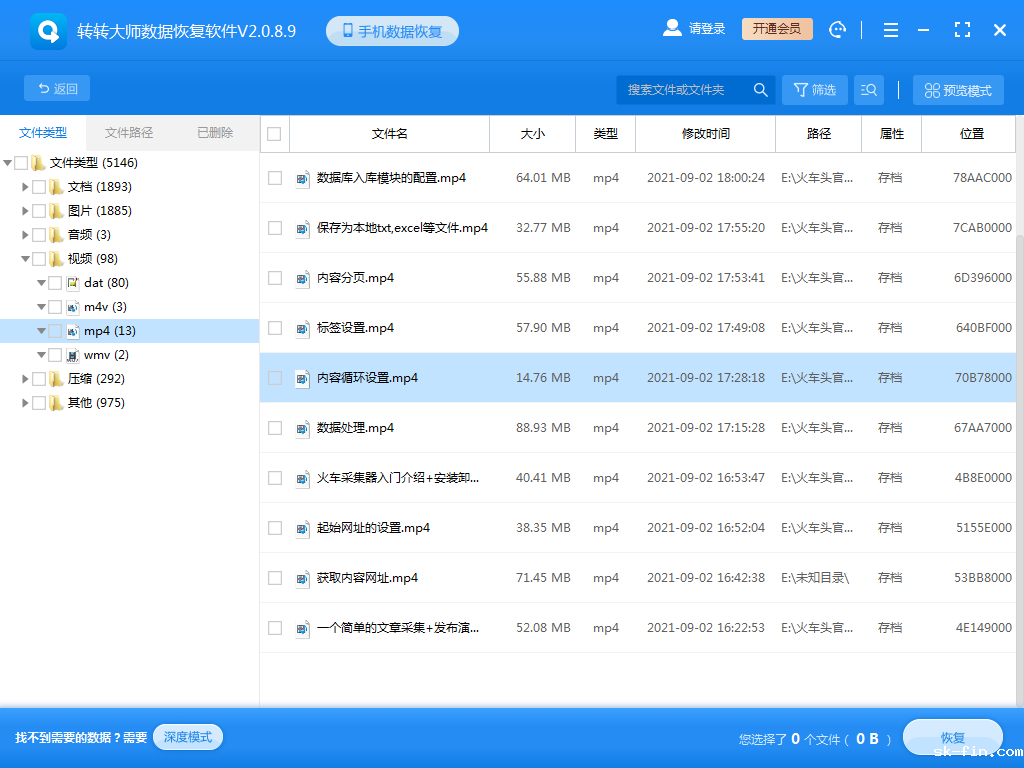Click the search magnifier icon
This screenshot has height=768, width=1024.
pyautogui.click(x=760, y=89)
